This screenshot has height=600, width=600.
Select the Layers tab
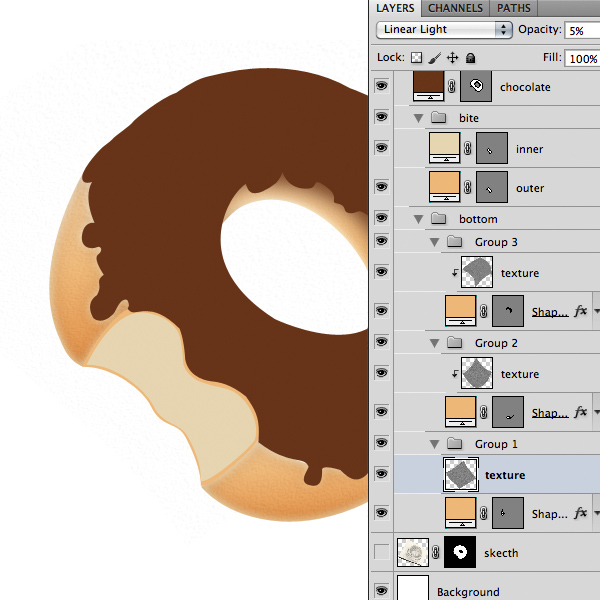395,8
